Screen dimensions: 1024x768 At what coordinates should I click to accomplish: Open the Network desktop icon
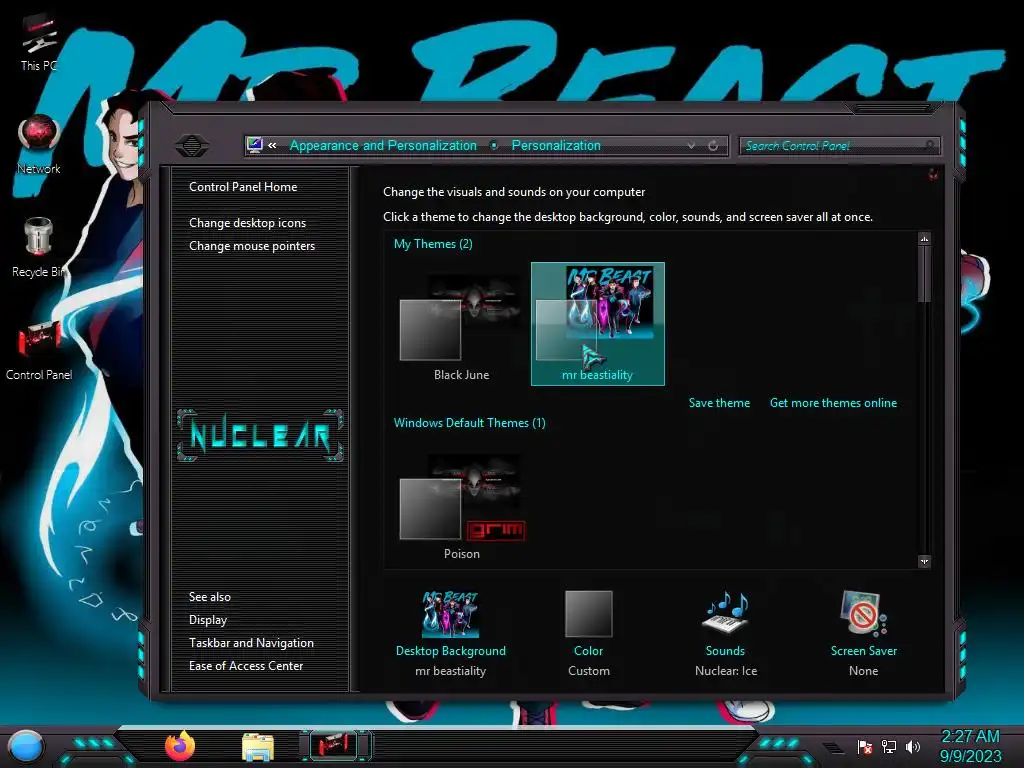[x=39, y=145]
